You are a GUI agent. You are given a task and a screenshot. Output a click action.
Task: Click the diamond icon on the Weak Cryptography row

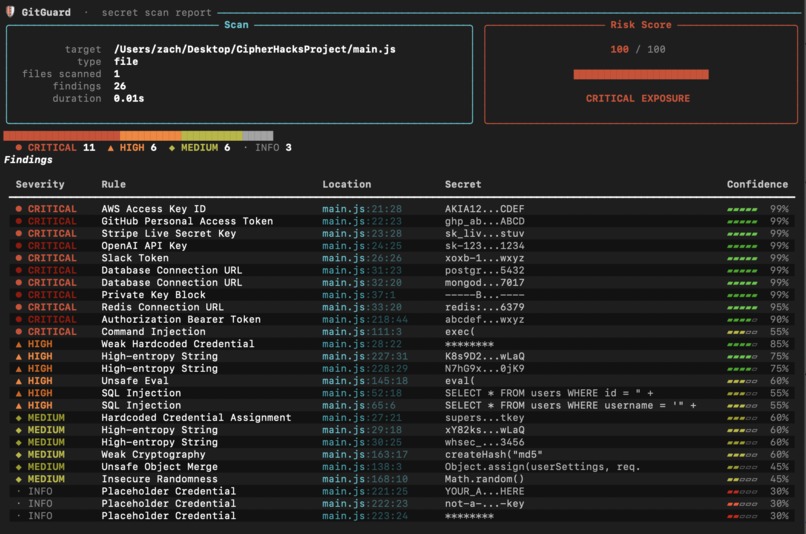[x=19, y=455]
